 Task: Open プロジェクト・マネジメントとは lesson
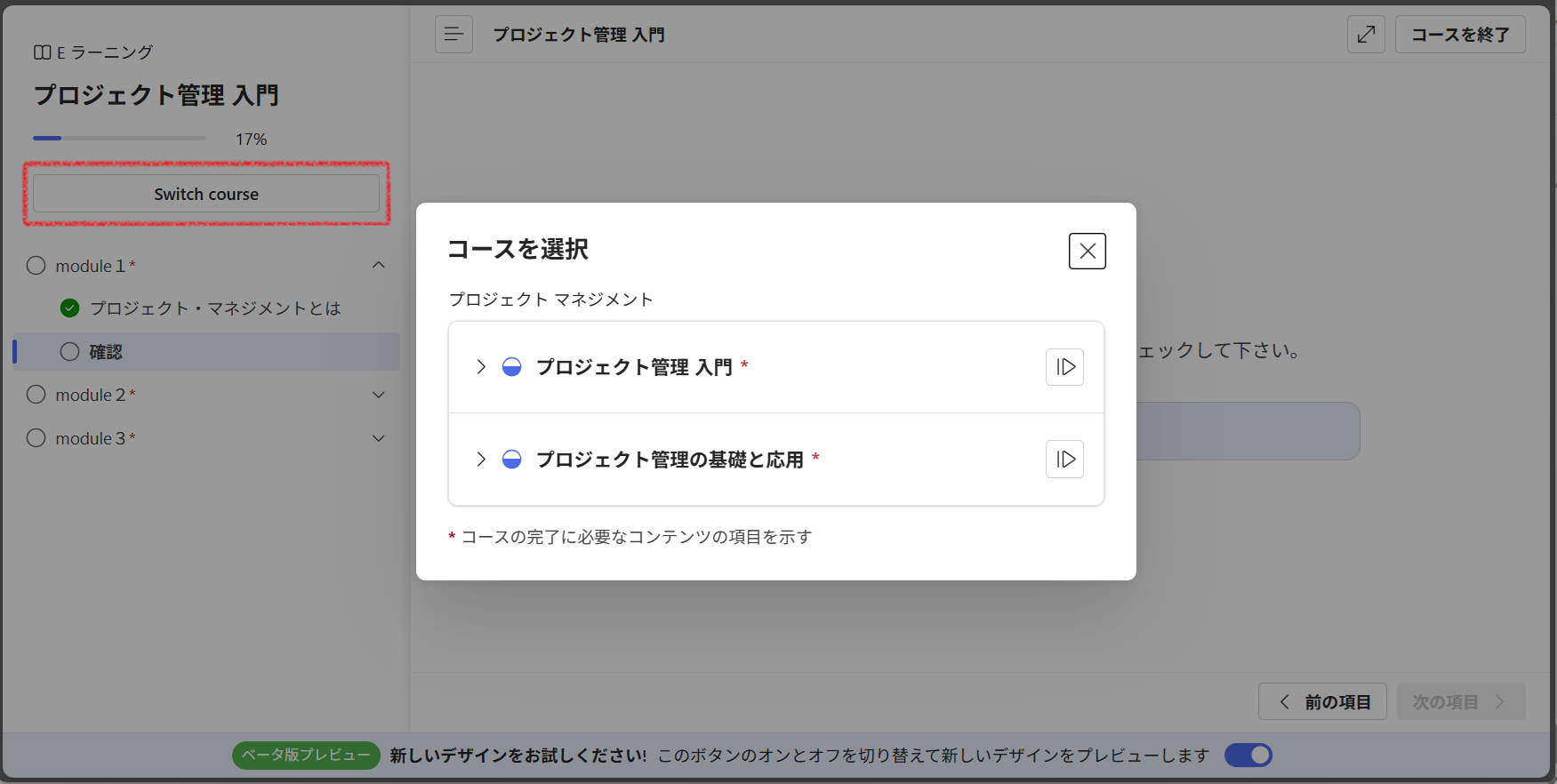tap(215, 308)
